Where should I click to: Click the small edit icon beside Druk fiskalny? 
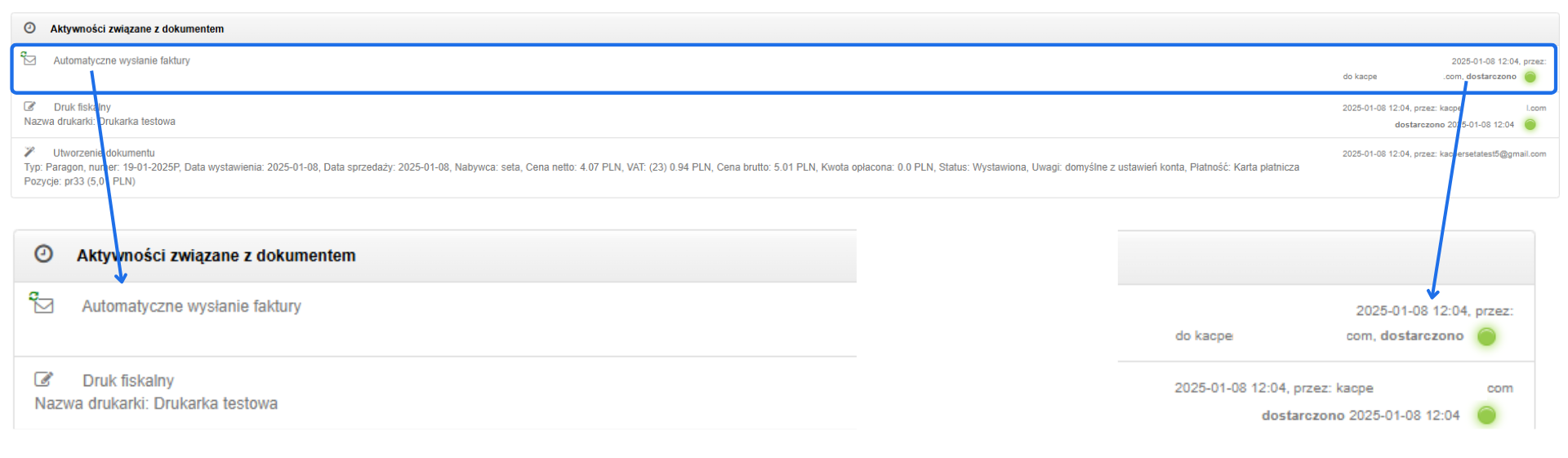click(30, 106)
